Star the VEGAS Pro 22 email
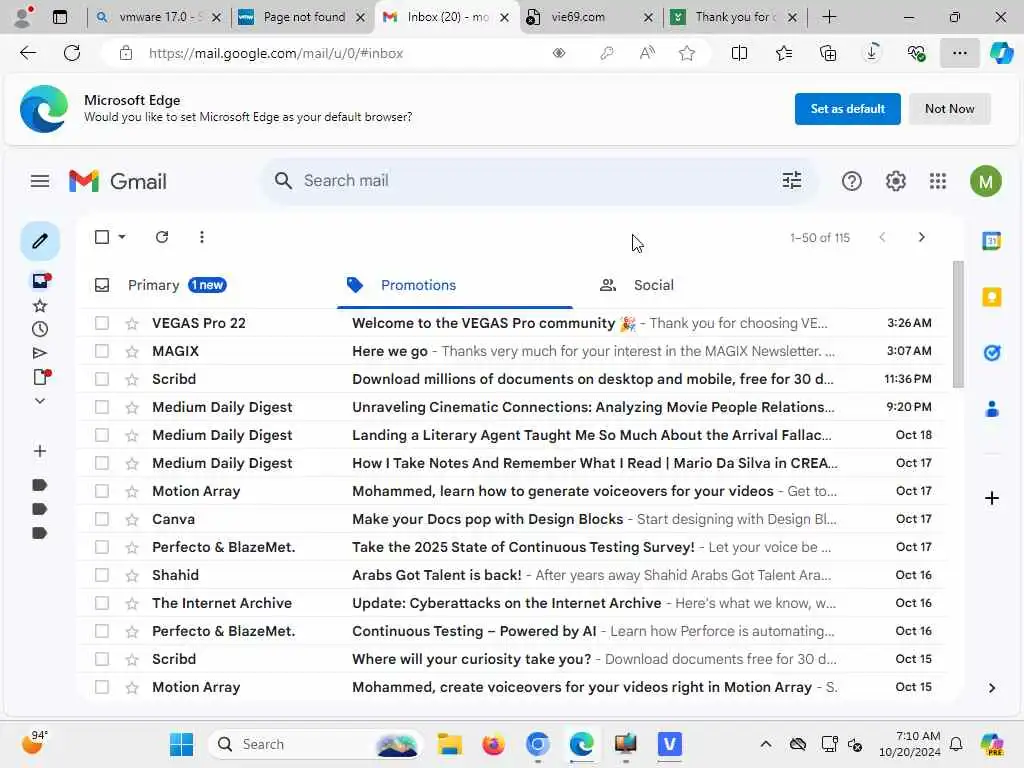1024x768 pixels. (132, 323)
